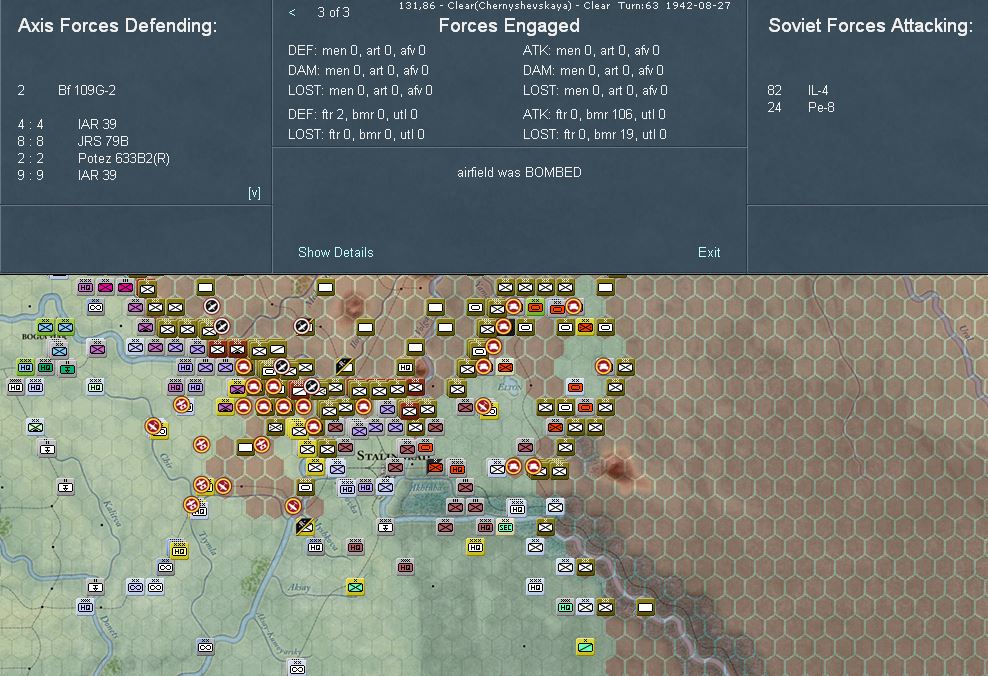Click 'LOST: ftr 0, bmr 19, utl 0' line
The image size is (988, 676).
coord(595,134)
